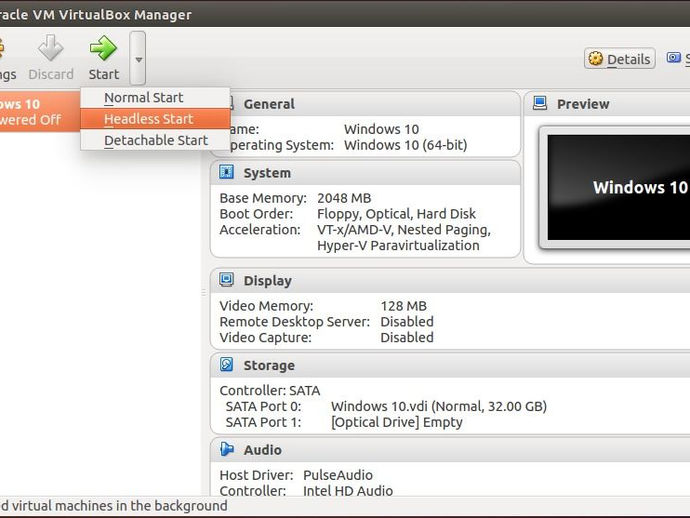Choose Headless Start from the menu
Viewport: 690px width, 518px height.
[x=155, y=119]
